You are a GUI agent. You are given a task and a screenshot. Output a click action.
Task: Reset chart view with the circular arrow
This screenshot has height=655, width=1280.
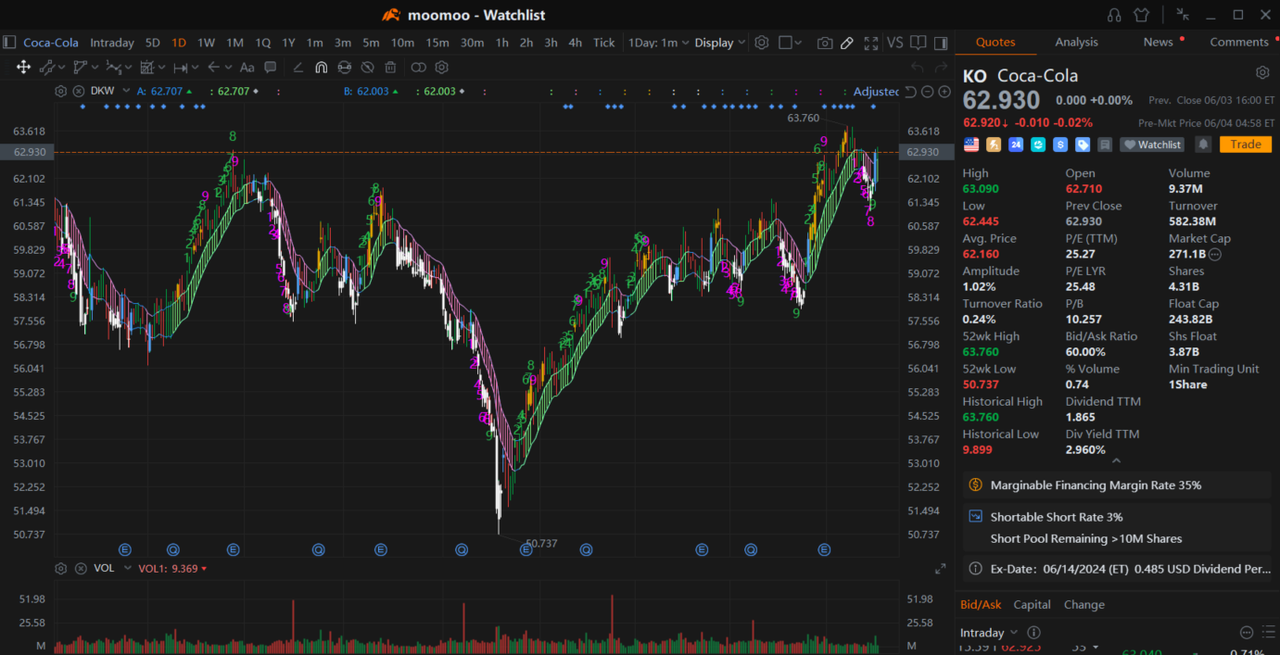910,91
